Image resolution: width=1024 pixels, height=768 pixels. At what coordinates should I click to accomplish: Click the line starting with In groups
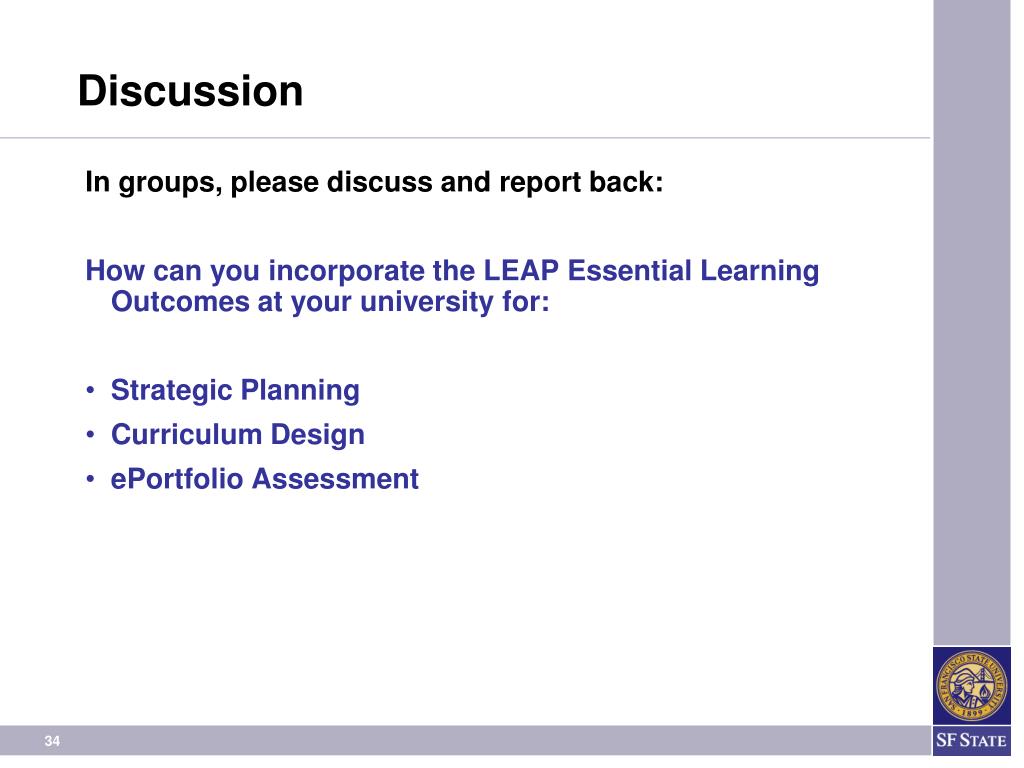pyautogui.click(x=374, y=184)
